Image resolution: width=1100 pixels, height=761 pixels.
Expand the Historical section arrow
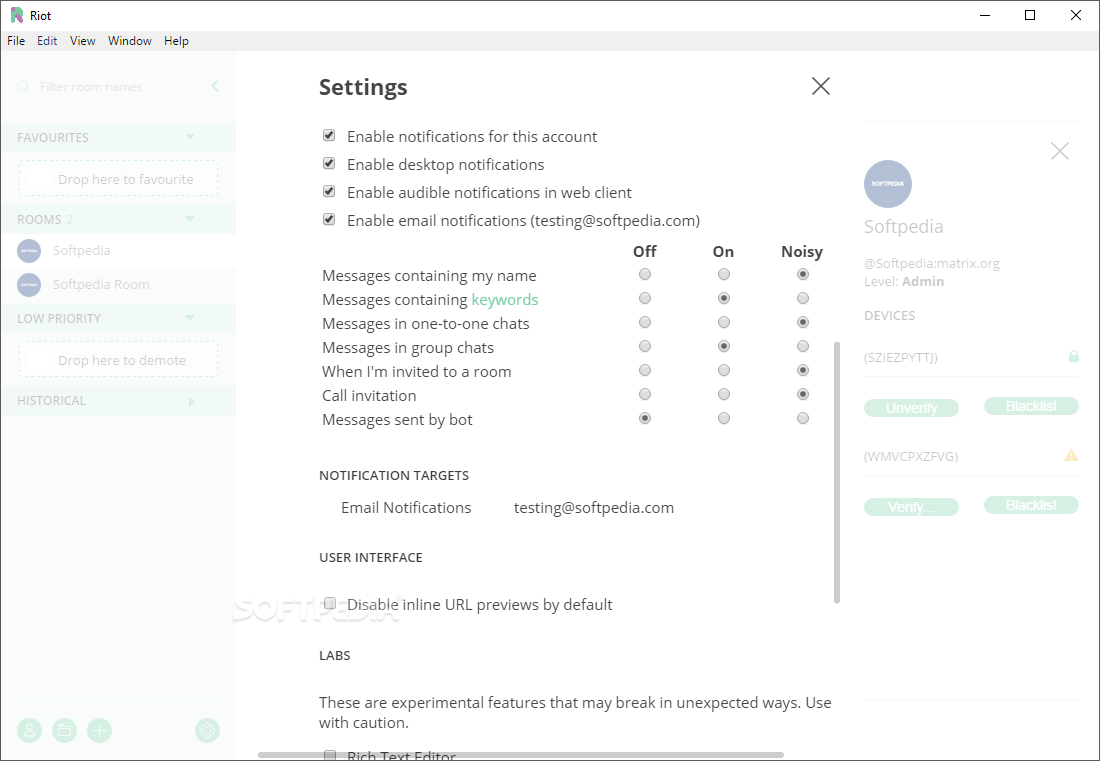pyautogui.click(x=192, y=401)
